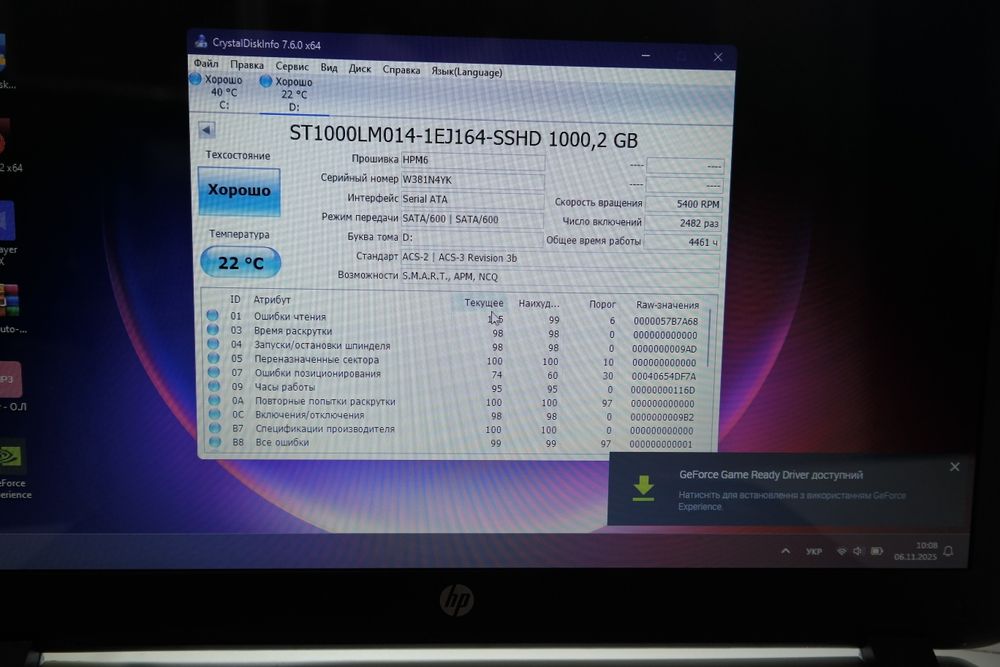The image size is (1000, 667).
Task: Click the GeForce driver download arrow icon
Action: (643, 488)
